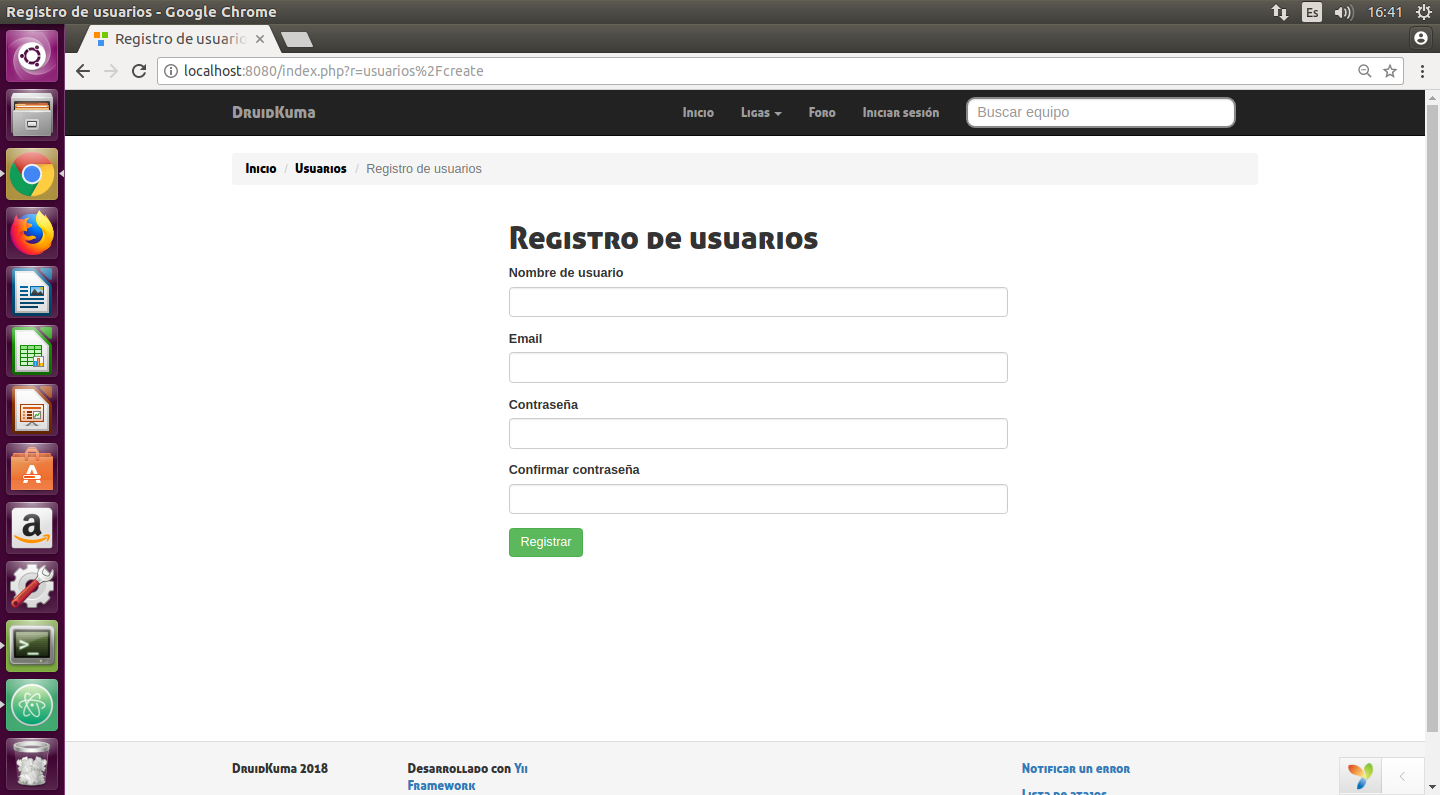Submit form with Registrar button
This screenshot has width=1440, height=795.
546,542
